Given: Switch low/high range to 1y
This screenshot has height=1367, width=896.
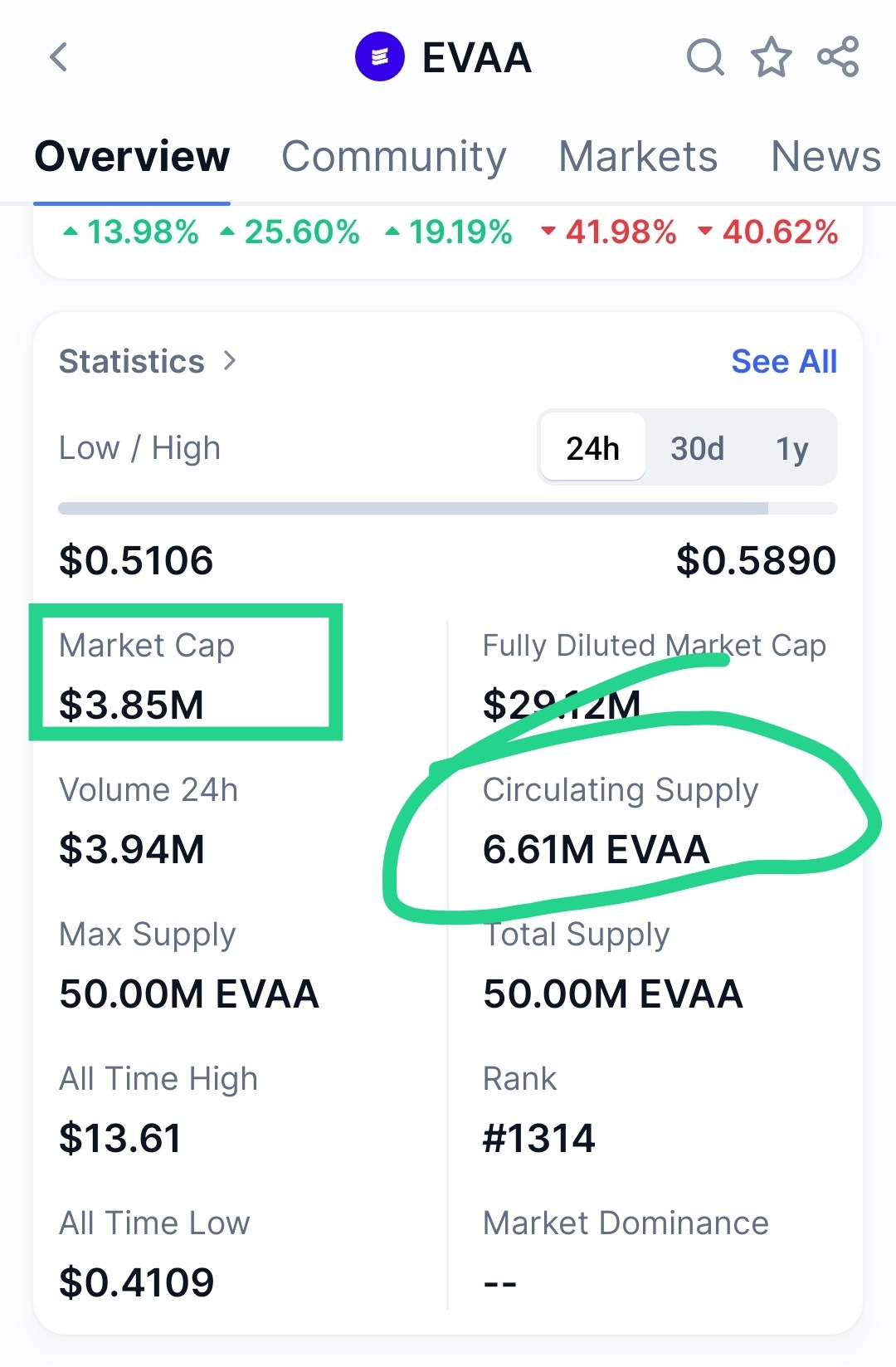Looking at the screenshot, I should pyautogui.click(x=792, y=449).
